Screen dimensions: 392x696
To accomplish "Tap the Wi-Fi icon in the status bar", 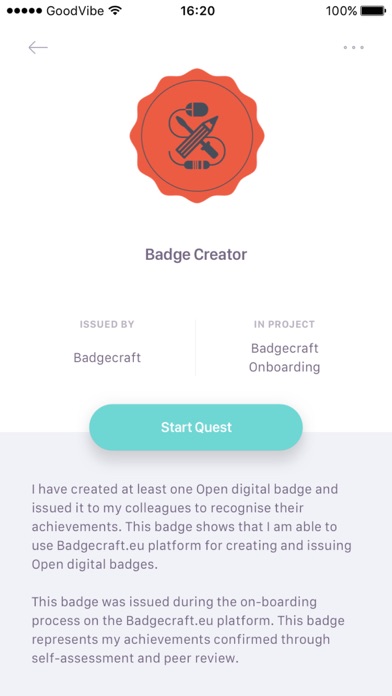I will click(x=115, y=10).
